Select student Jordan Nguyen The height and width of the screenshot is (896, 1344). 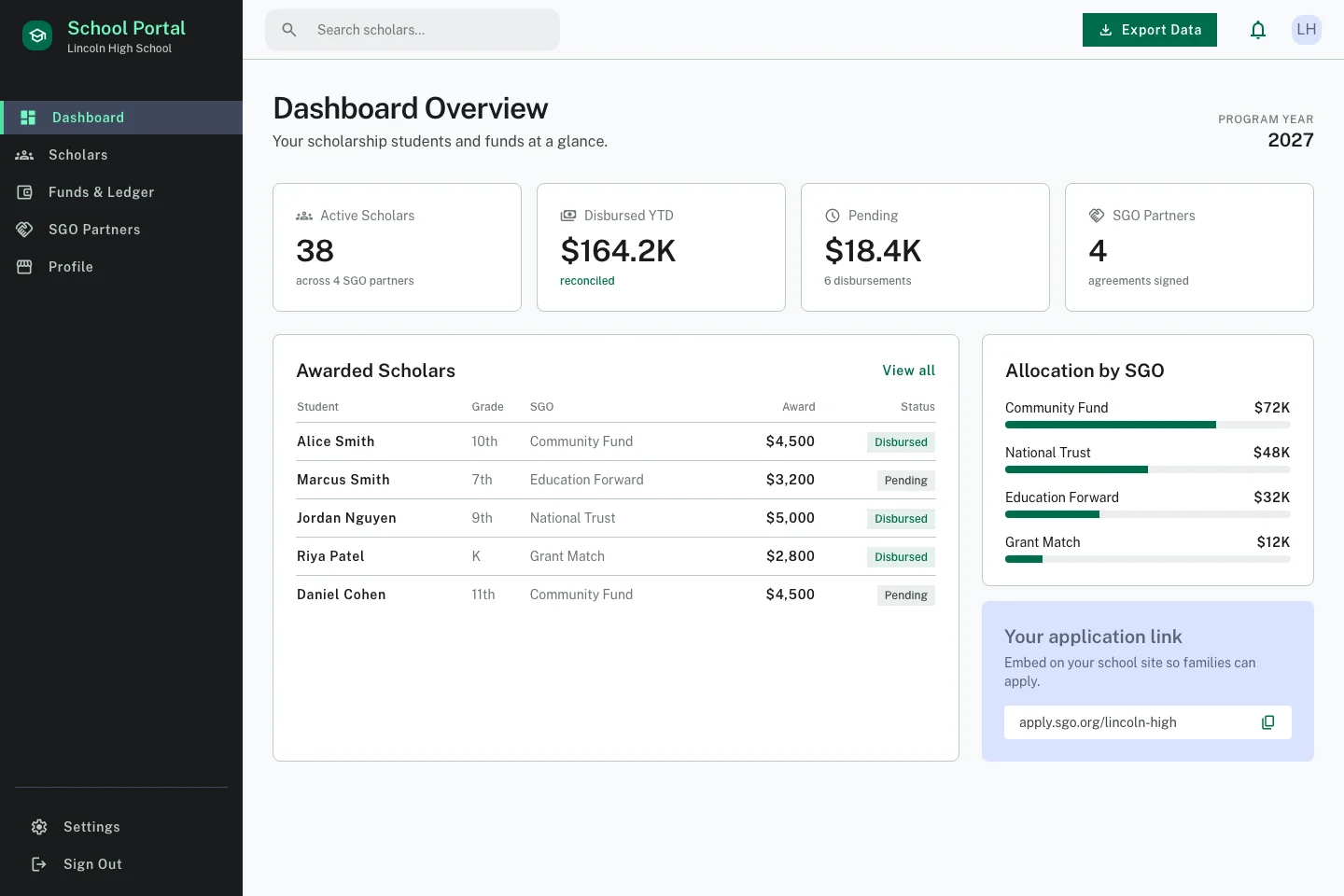point(346,518)
